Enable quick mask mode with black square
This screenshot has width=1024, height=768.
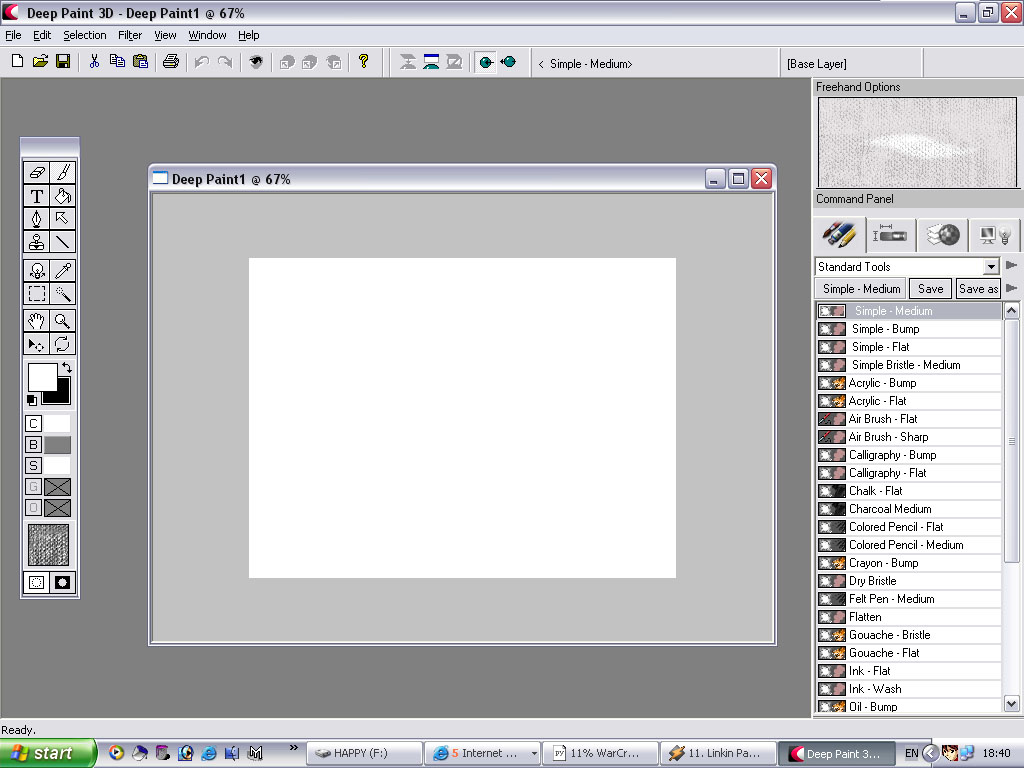(x=63, y=583)
